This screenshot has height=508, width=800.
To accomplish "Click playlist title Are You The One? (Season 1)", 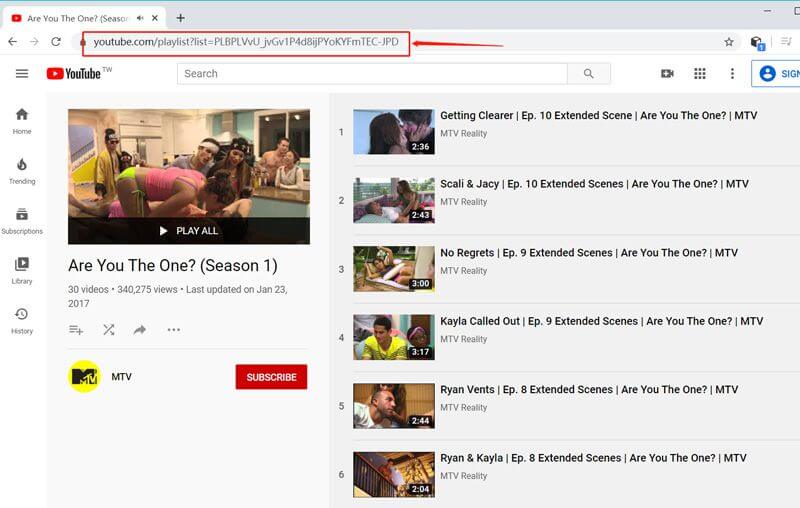I will 173,266.
